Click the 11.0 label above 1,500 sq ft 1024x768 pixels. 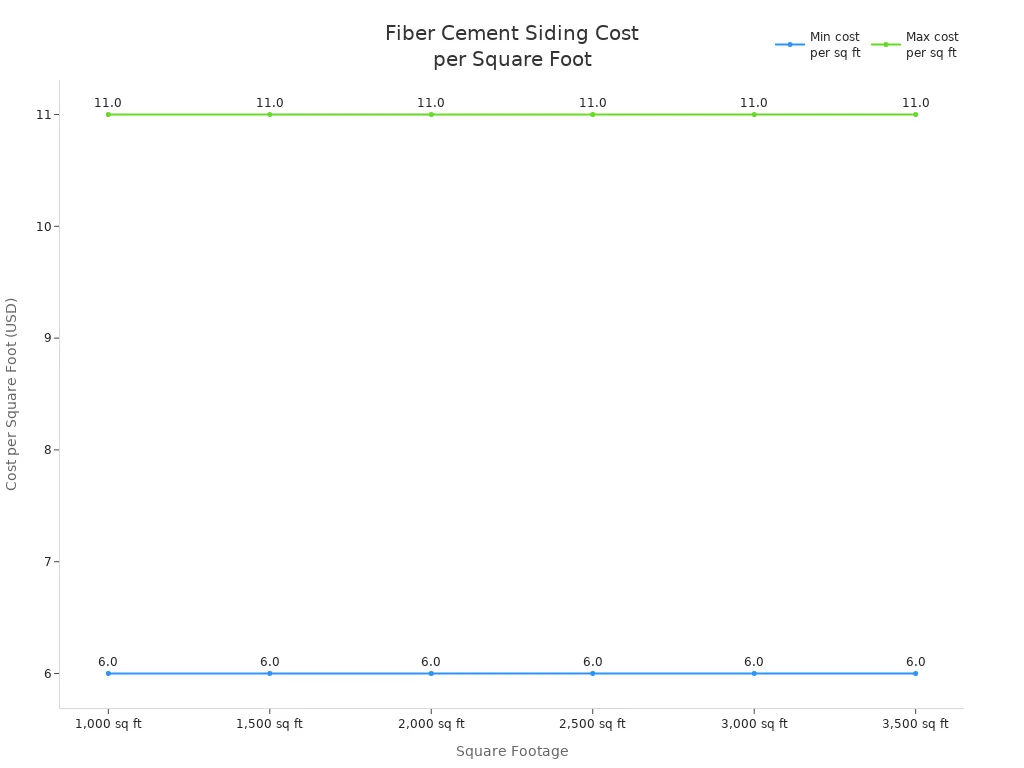coord(269,101)
